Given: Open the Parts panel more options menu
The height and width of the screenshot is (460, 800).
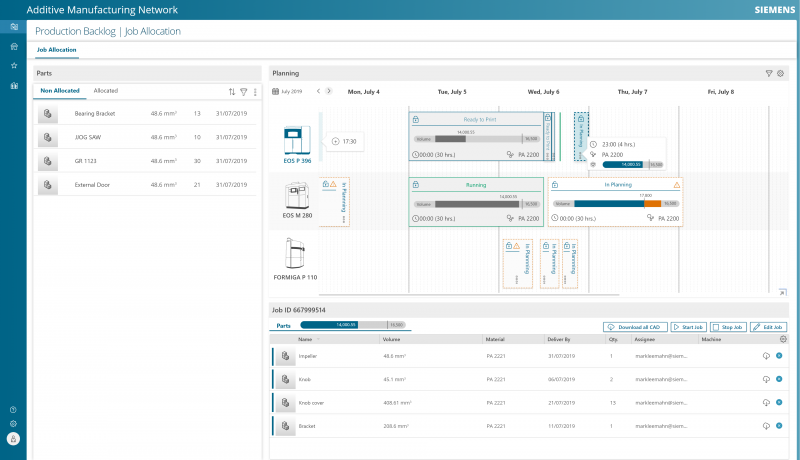Looking at the screenshot, I should tap(255, 91).
